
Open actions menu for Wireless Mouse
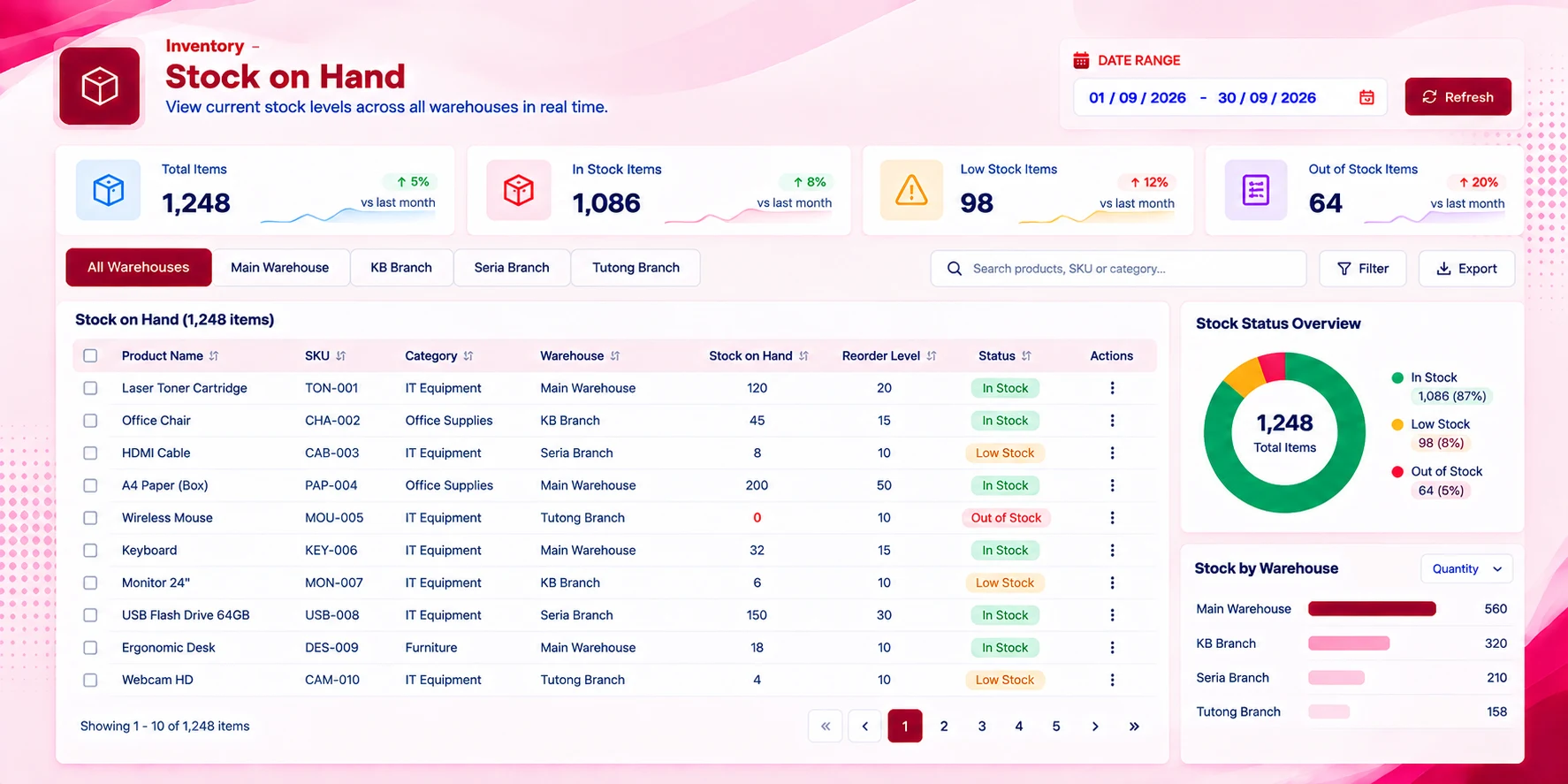(x=1112, y=518)
